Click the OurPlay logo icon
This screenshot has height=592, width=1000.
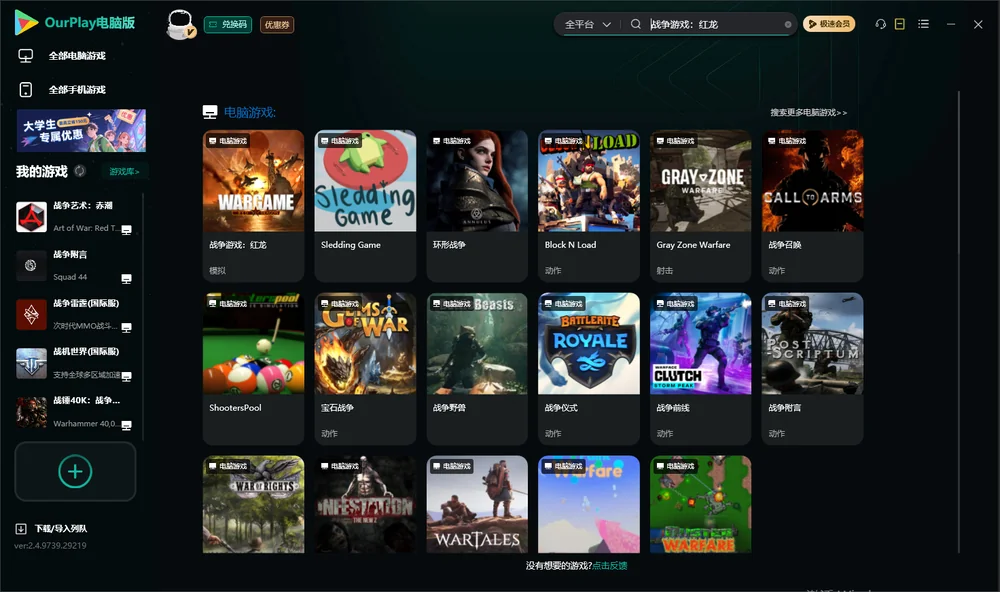pos(26,22)
